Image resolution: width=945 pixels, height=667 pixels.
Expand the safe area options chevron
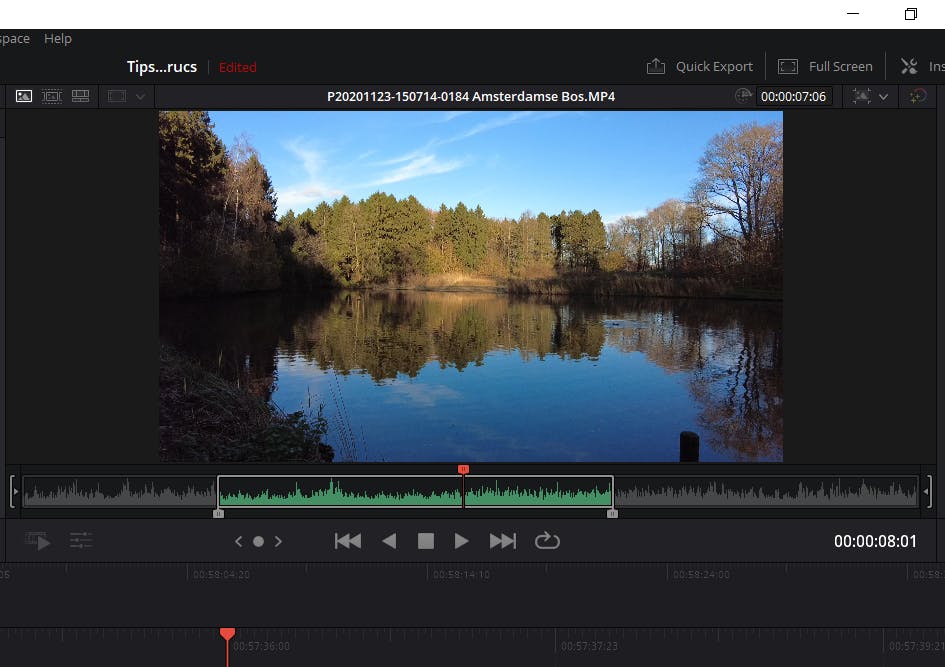883,96
